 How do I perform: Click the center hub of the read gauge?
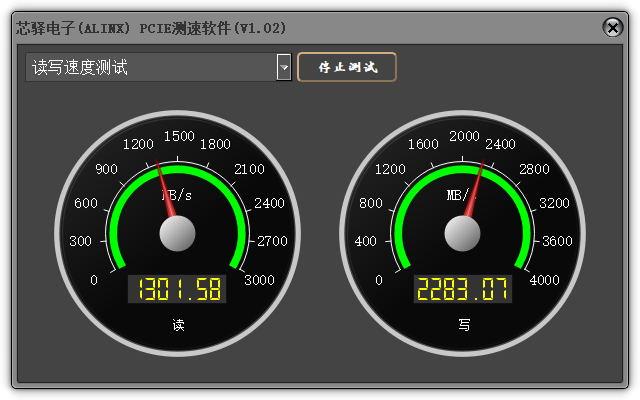177,233
